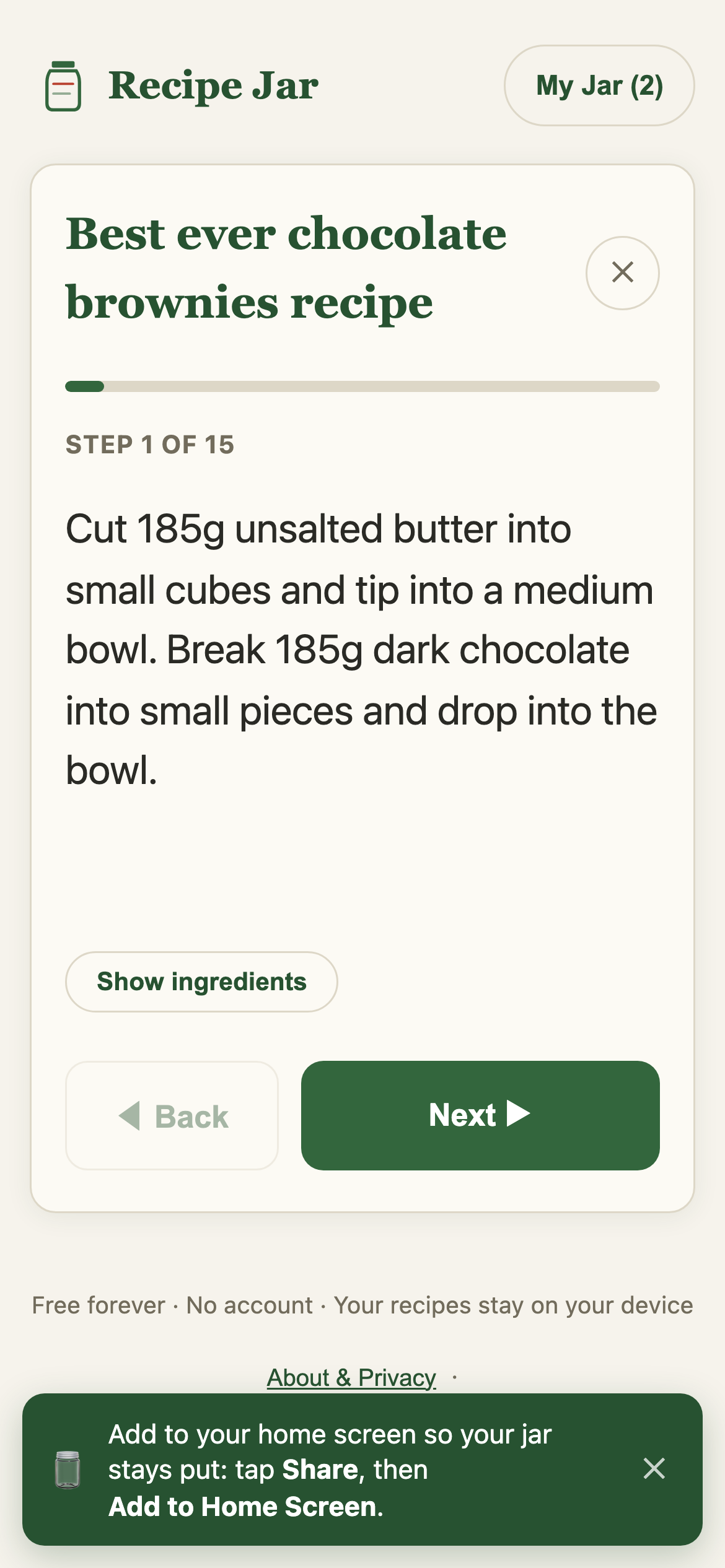Show ingredients for this recipe
The width and height of the screenshot is (725, 1568).
pos(201,982)
